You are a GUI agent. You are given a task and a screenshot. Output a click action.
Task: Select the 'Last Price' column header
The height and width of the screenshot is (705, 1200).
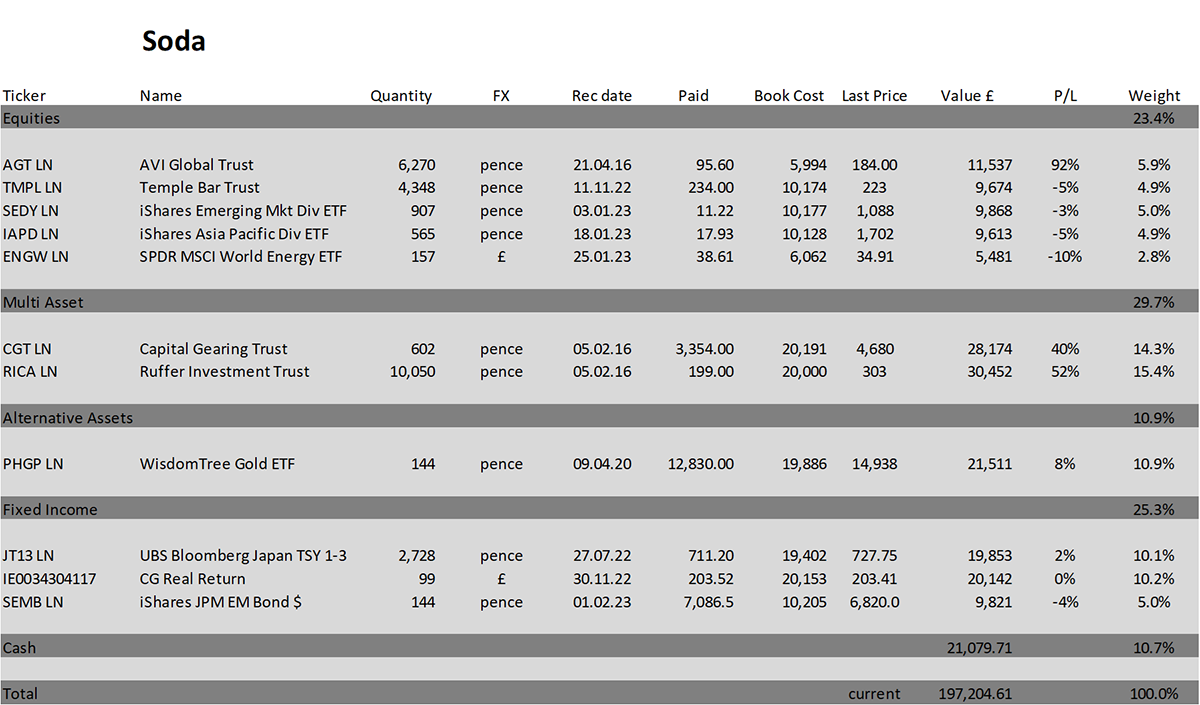(875, 96)
